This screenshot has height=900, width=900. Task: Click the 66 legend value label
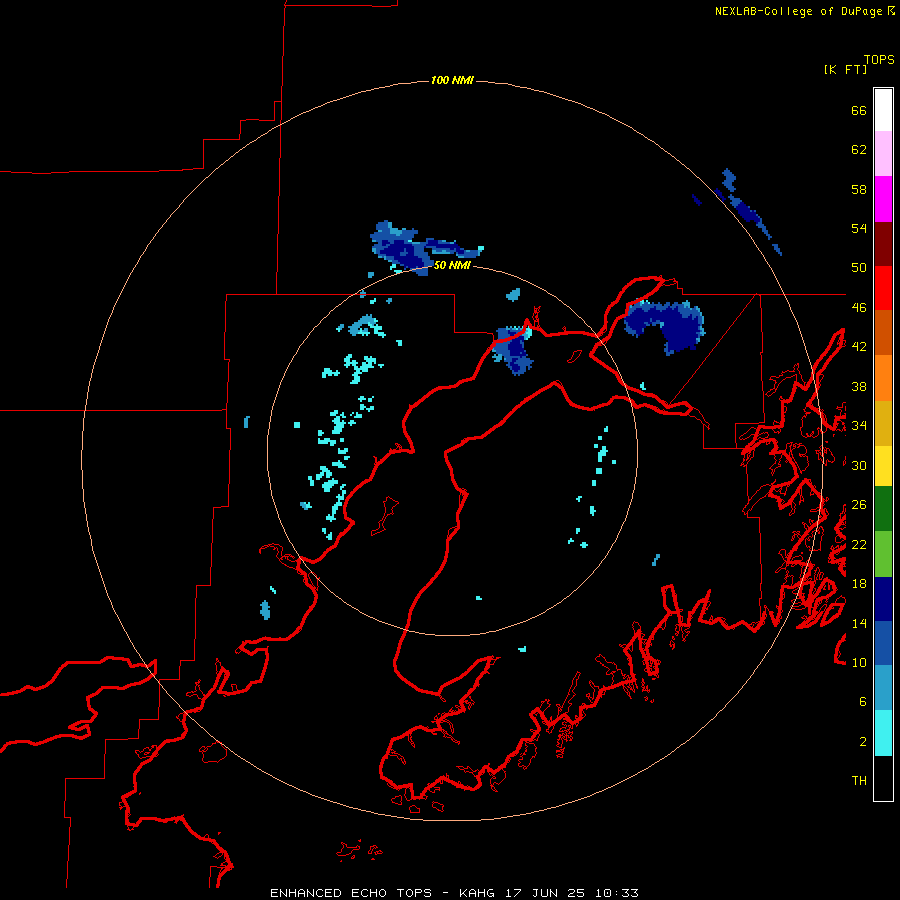coord(859,110)
